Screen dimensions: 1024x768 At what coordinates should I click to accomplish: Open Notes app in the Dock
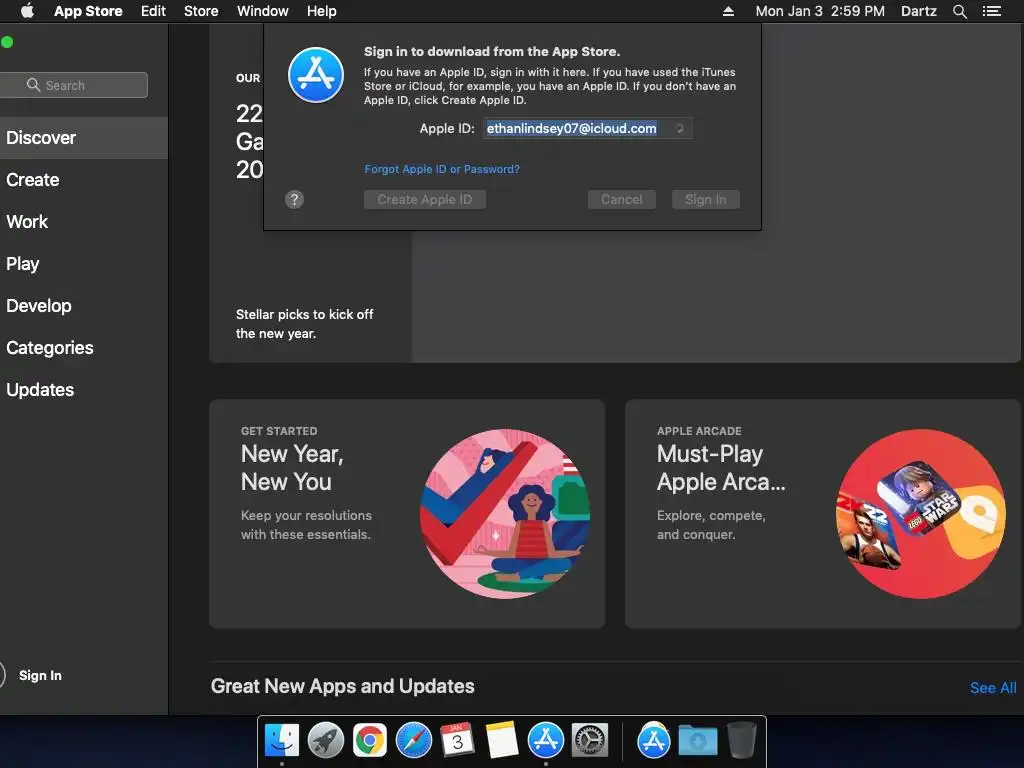pyautogui.click(x=502, y=740)
